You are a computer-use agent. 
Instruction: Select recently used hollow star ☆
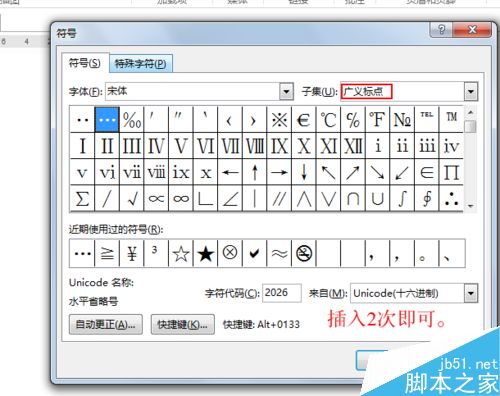[x=181, y=253]
